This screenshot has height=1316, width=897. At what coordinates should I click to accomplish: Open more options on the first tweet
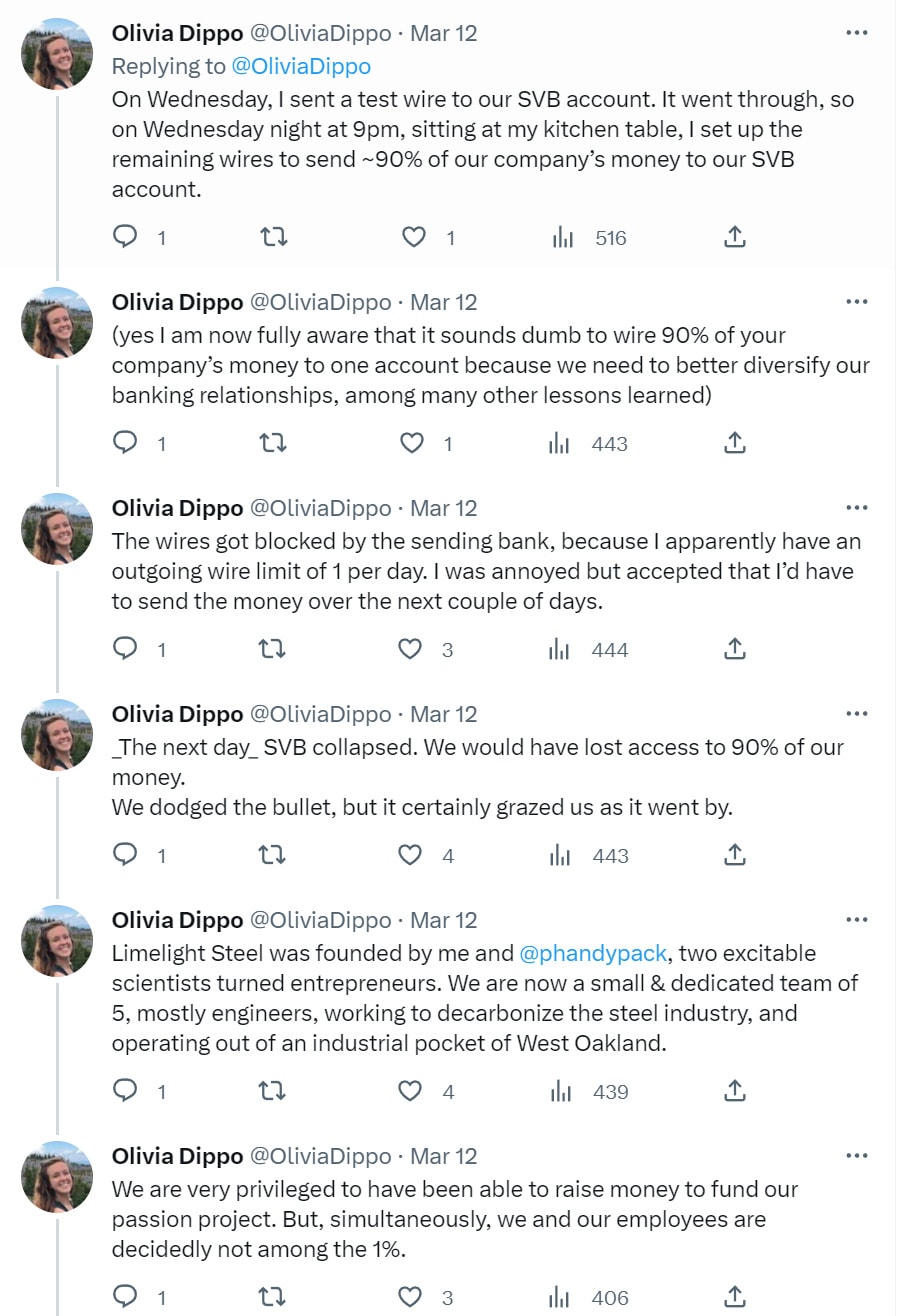click(857, 33)
